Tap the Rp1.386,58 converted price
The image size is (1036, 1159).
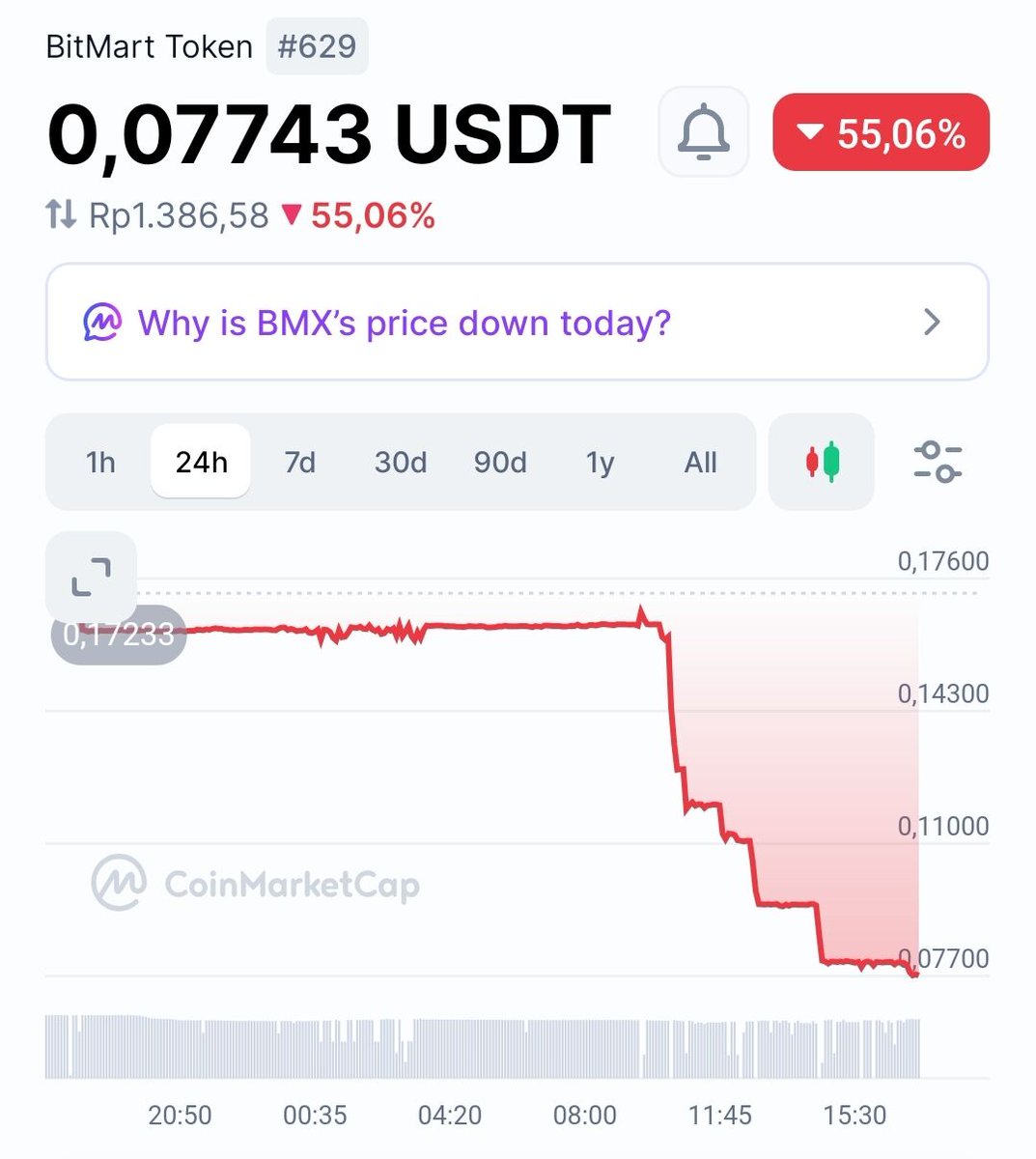click(x=179, y=215)
